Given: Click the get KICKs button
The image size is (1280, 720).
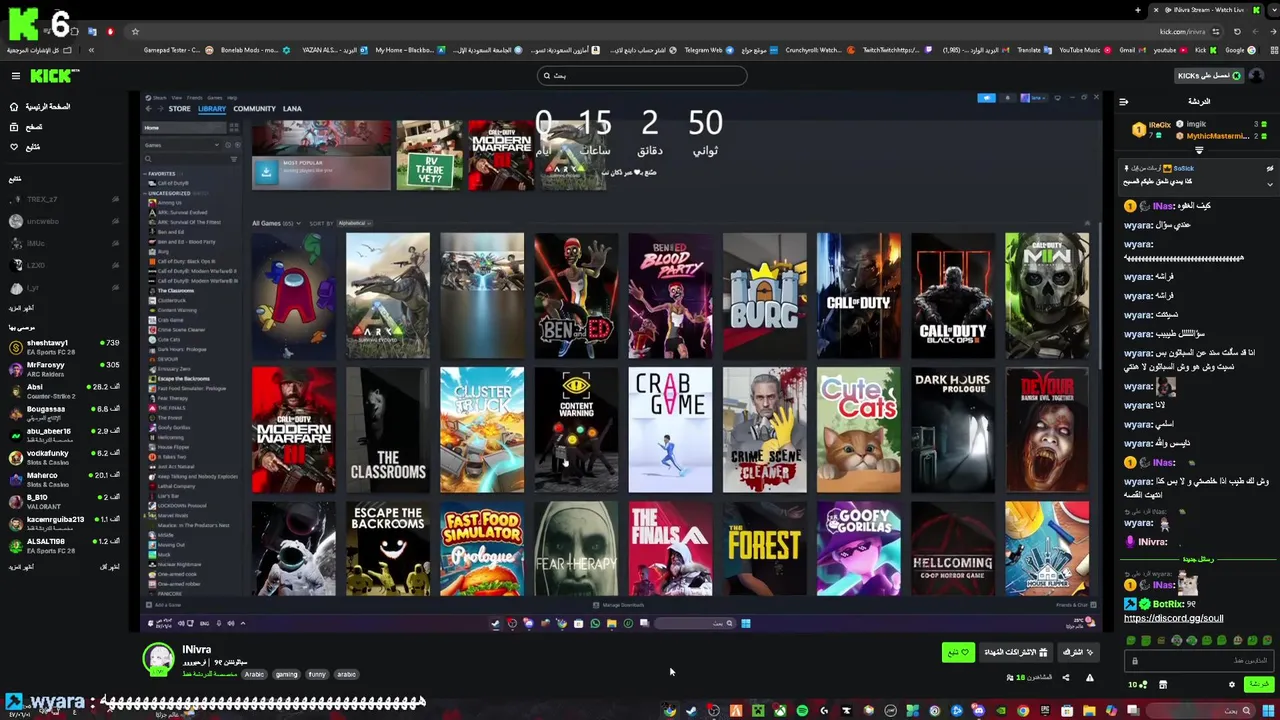Looking at the screenshot, I should pyautogui.click(x=1209, y=76).
